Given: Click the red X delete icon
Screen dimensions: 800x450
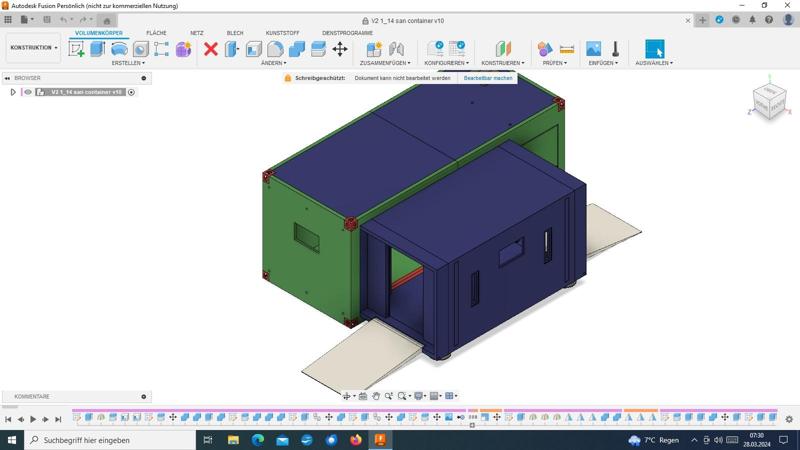Looking at the screenshot, I should pyautogui.click(x=211, y=49).
